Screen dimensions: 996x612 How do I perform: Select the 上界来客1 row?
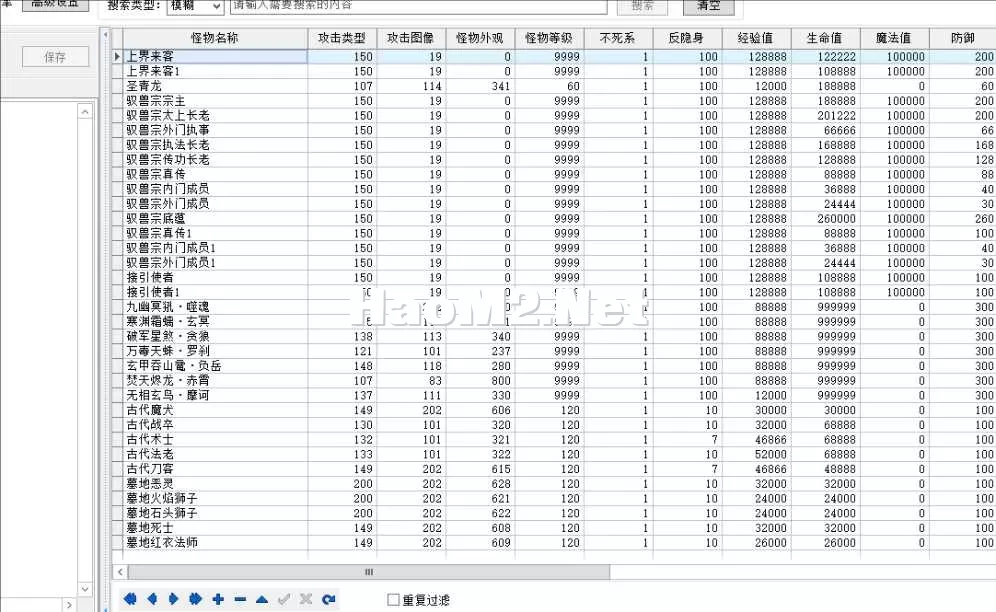click(x=554, y=71)
